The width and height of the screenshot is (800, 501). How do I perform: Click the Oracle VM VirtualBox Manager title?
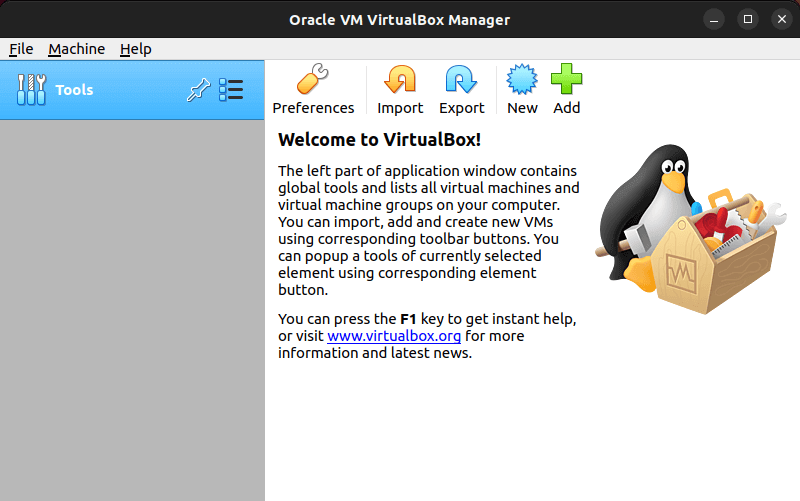pos(399,20)
